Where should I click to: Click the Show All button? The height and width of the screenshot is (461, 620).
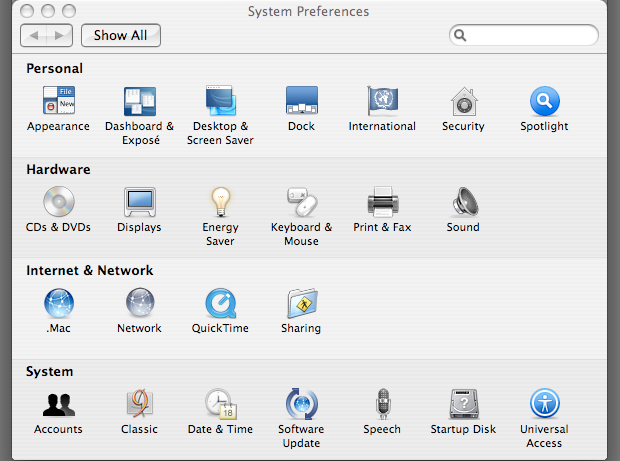pyautogui.click(x=121, y=35)
